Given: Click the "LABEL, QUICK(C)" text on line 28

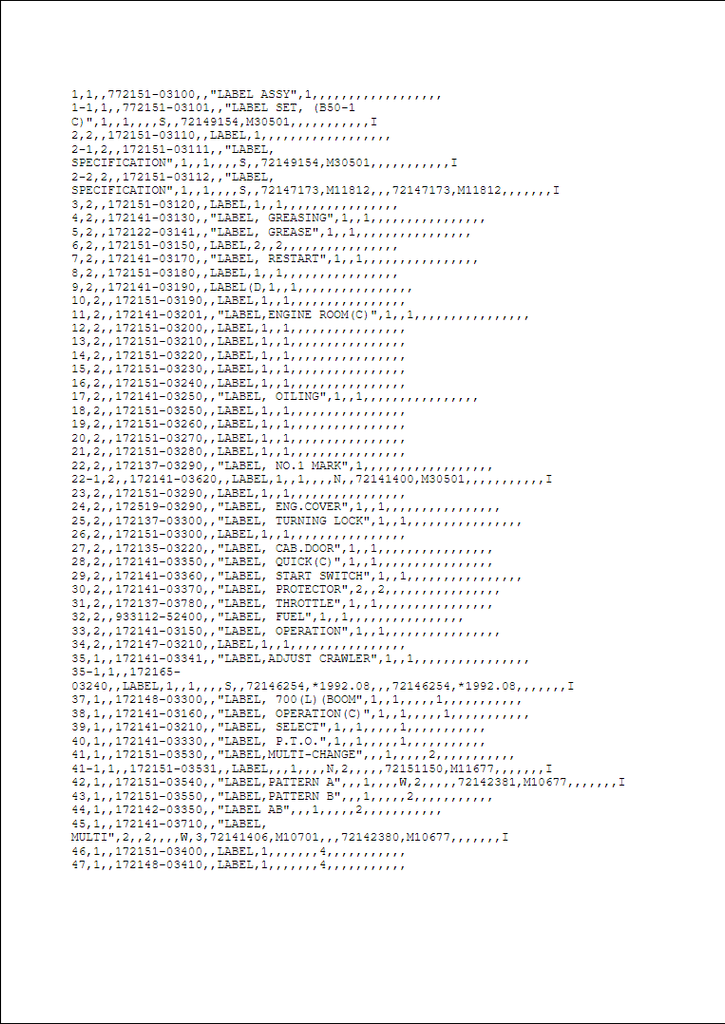Looking at the screenshot, I should coord(283,562).
